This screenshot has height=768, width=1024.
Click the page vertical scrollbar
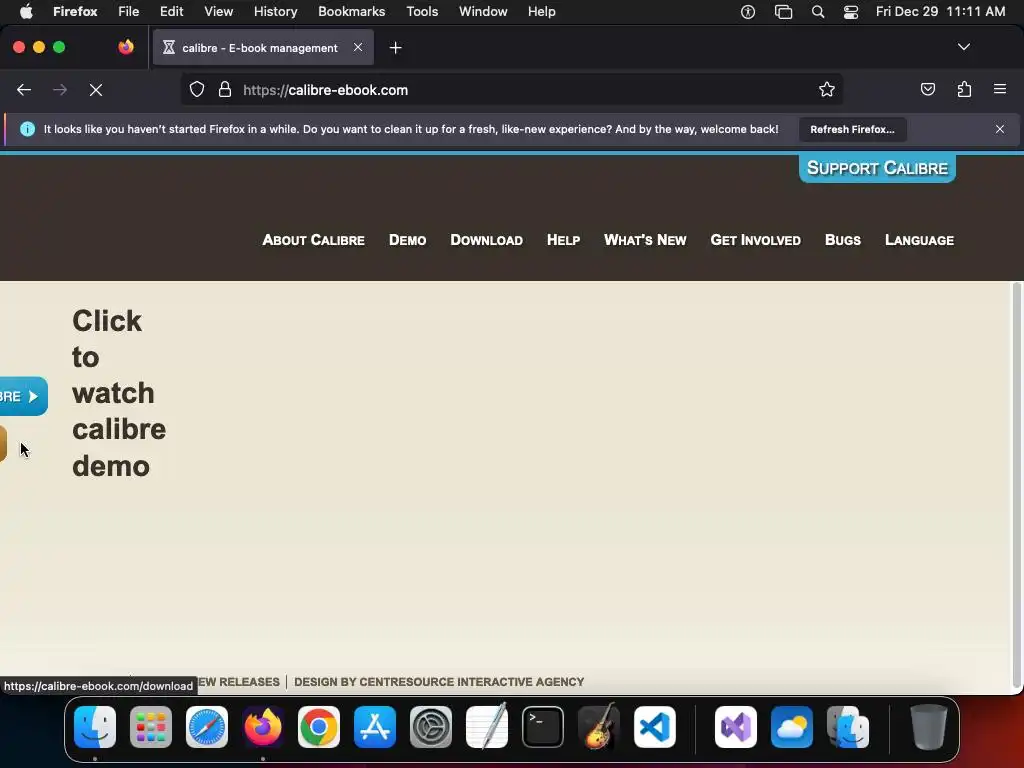(x=1017, y=486)
